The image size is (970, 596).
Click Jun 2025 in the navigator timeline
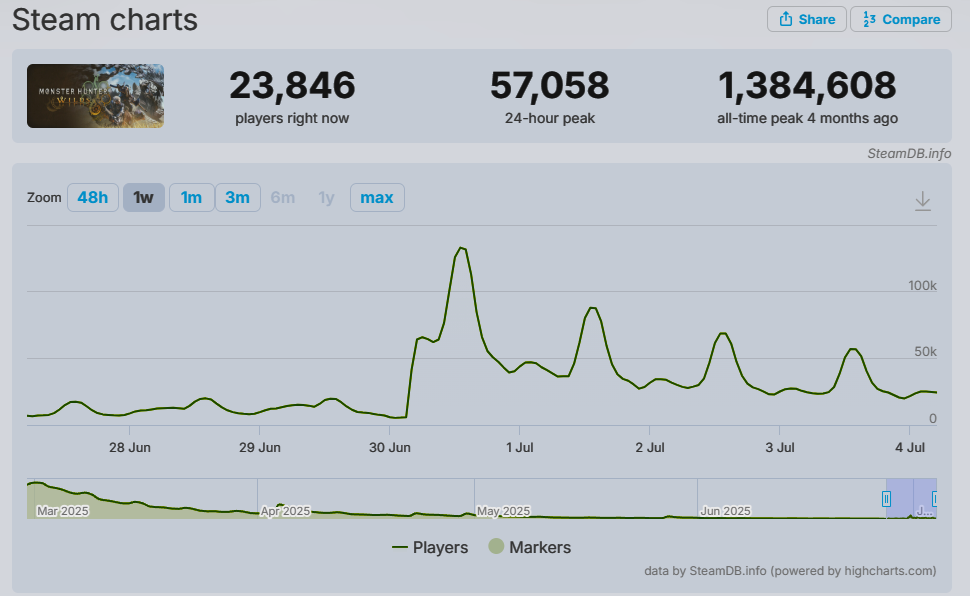(x=726, y=511)
